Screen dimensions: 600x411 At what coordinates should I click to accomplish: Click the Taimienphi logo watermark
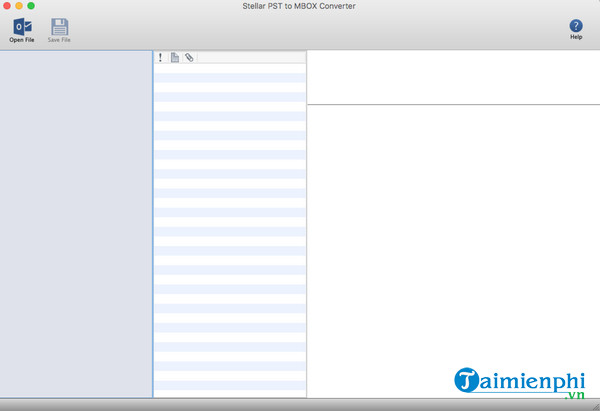pos(519,382)
